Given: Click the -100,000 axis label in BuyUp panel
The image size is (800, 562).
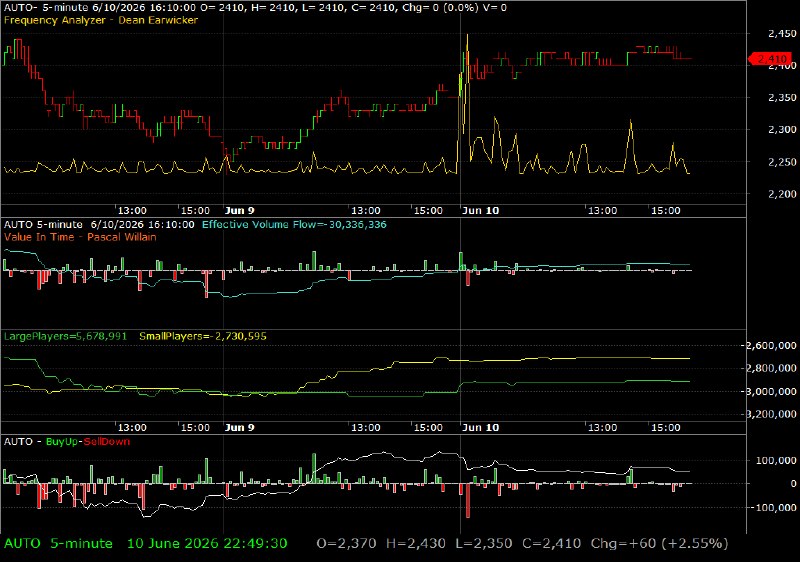Looking at the screenshot, I should (773, 508).
